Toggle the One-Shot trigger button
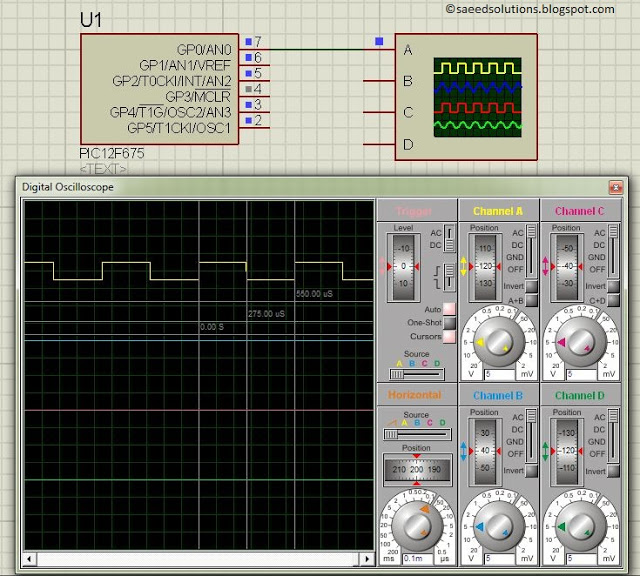 pyautogui.click(x=449, y=323)
